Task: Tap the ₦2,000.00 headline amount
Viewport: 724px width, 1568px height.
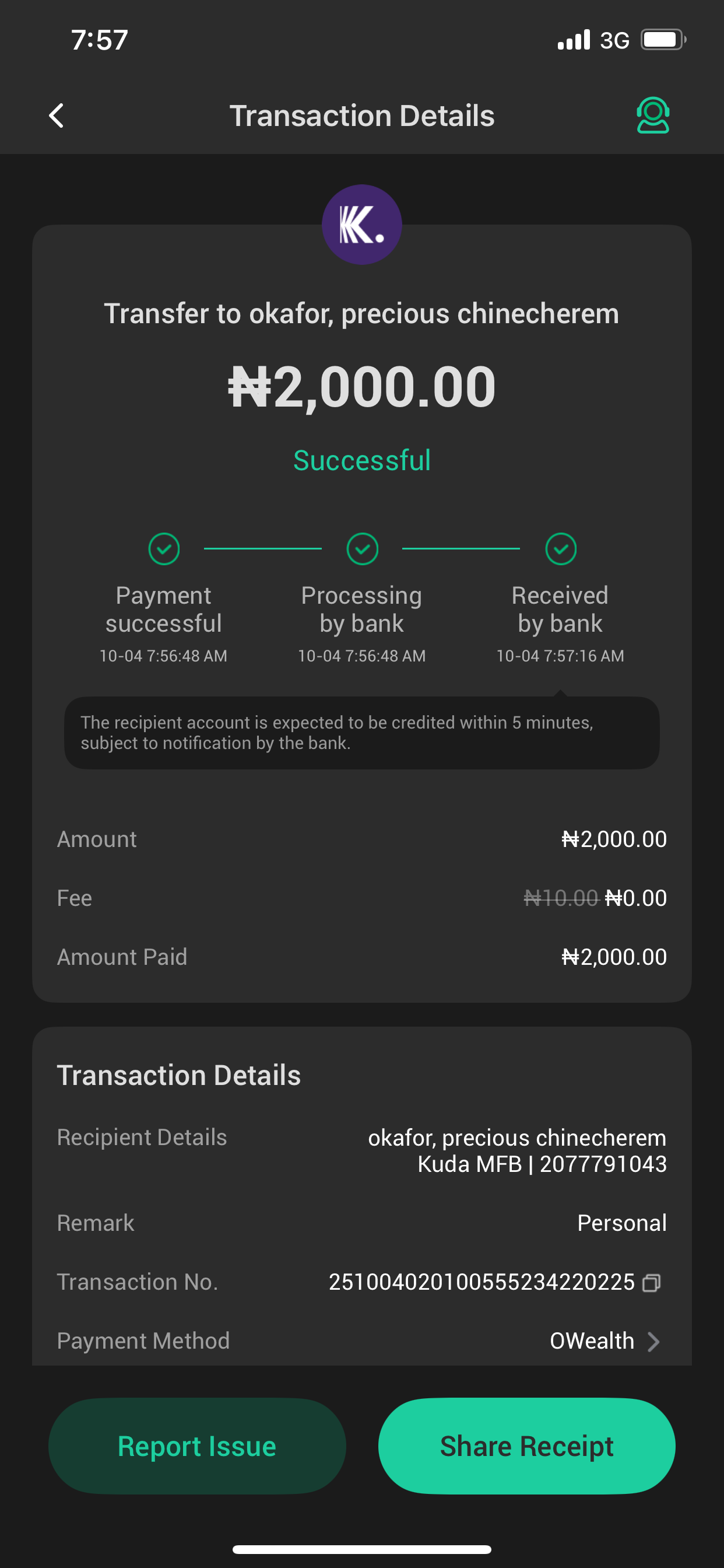Action: click(362, 387)
